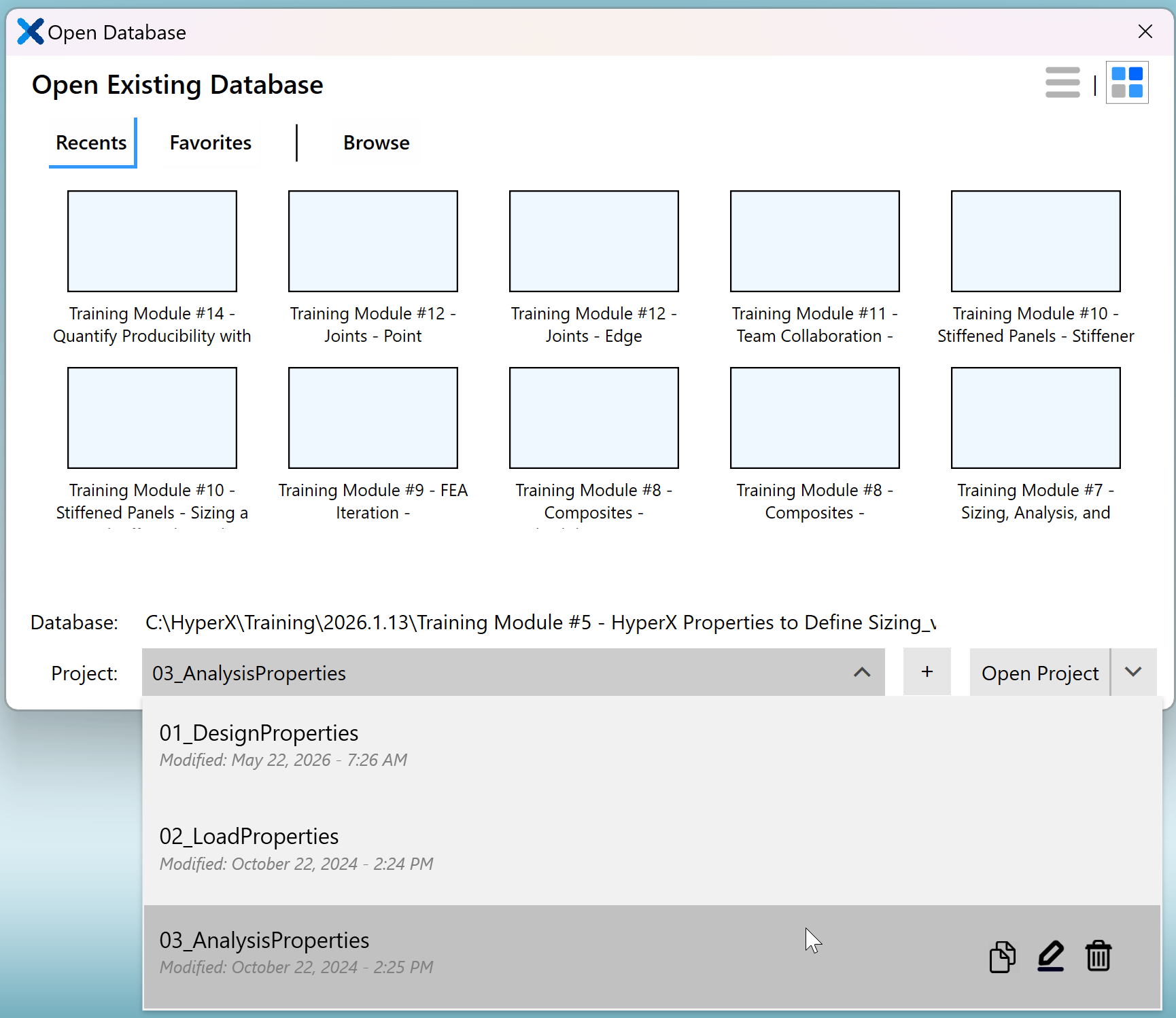Go to the Browse tab

coord(377,143)
